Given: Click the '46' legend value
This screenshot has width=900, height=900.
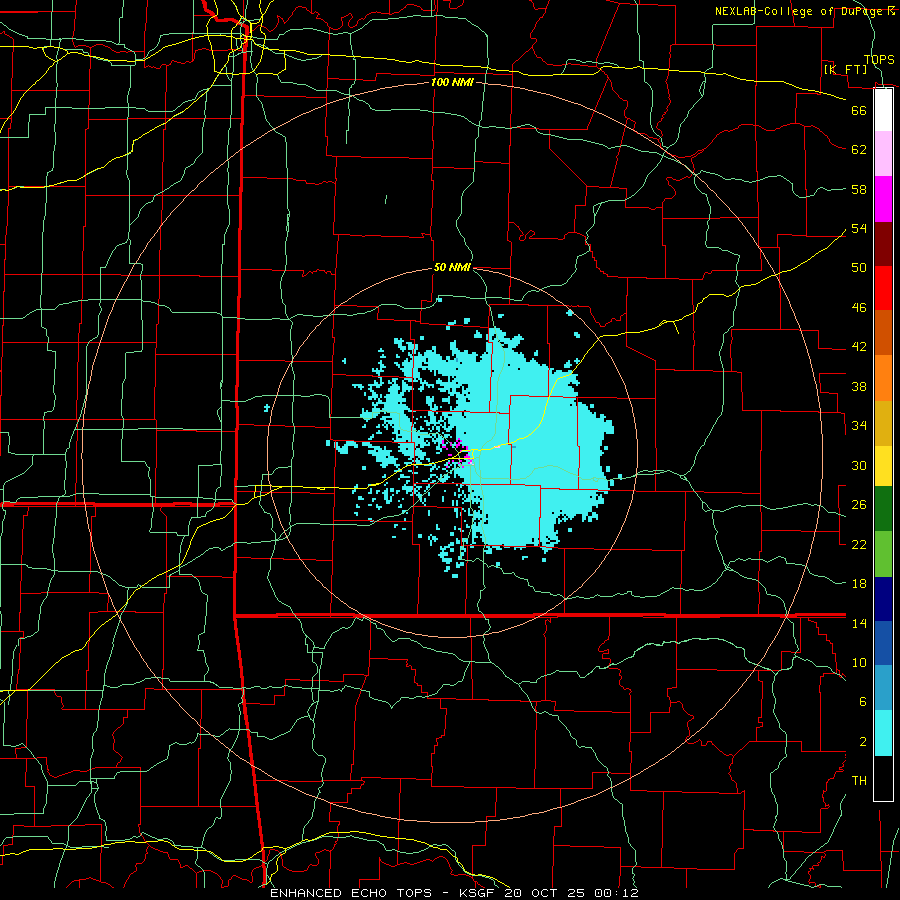Looking at the screenshot, I should click(x=859, y=308).
